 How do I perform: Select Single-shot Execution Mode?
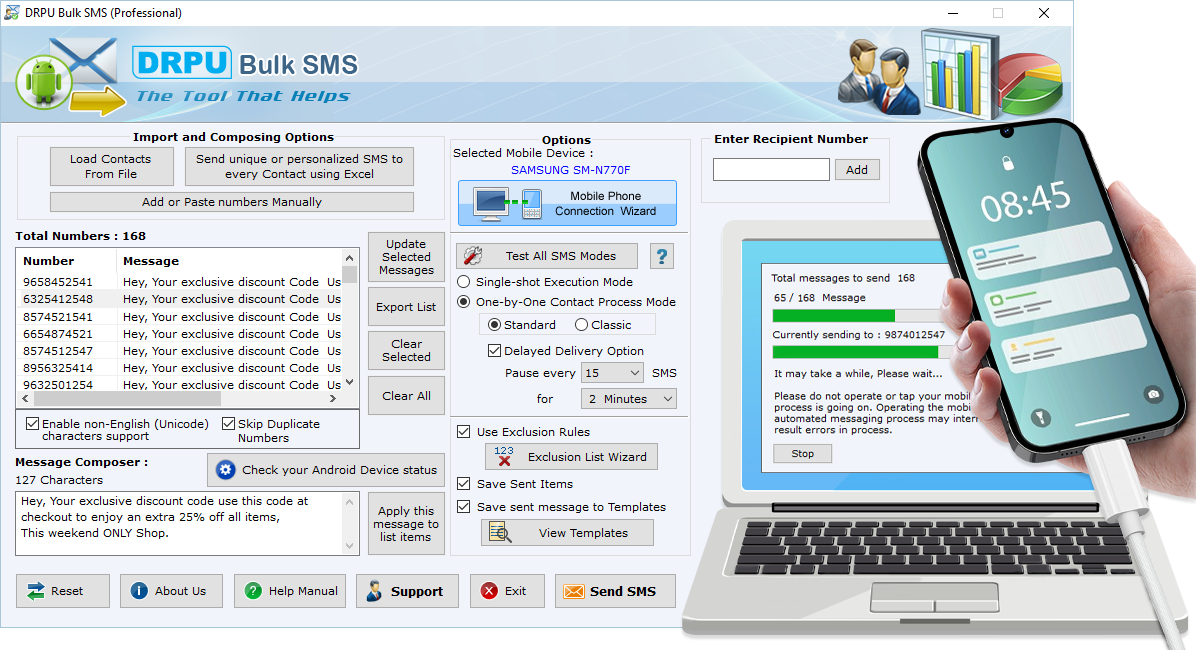(463, 282)
